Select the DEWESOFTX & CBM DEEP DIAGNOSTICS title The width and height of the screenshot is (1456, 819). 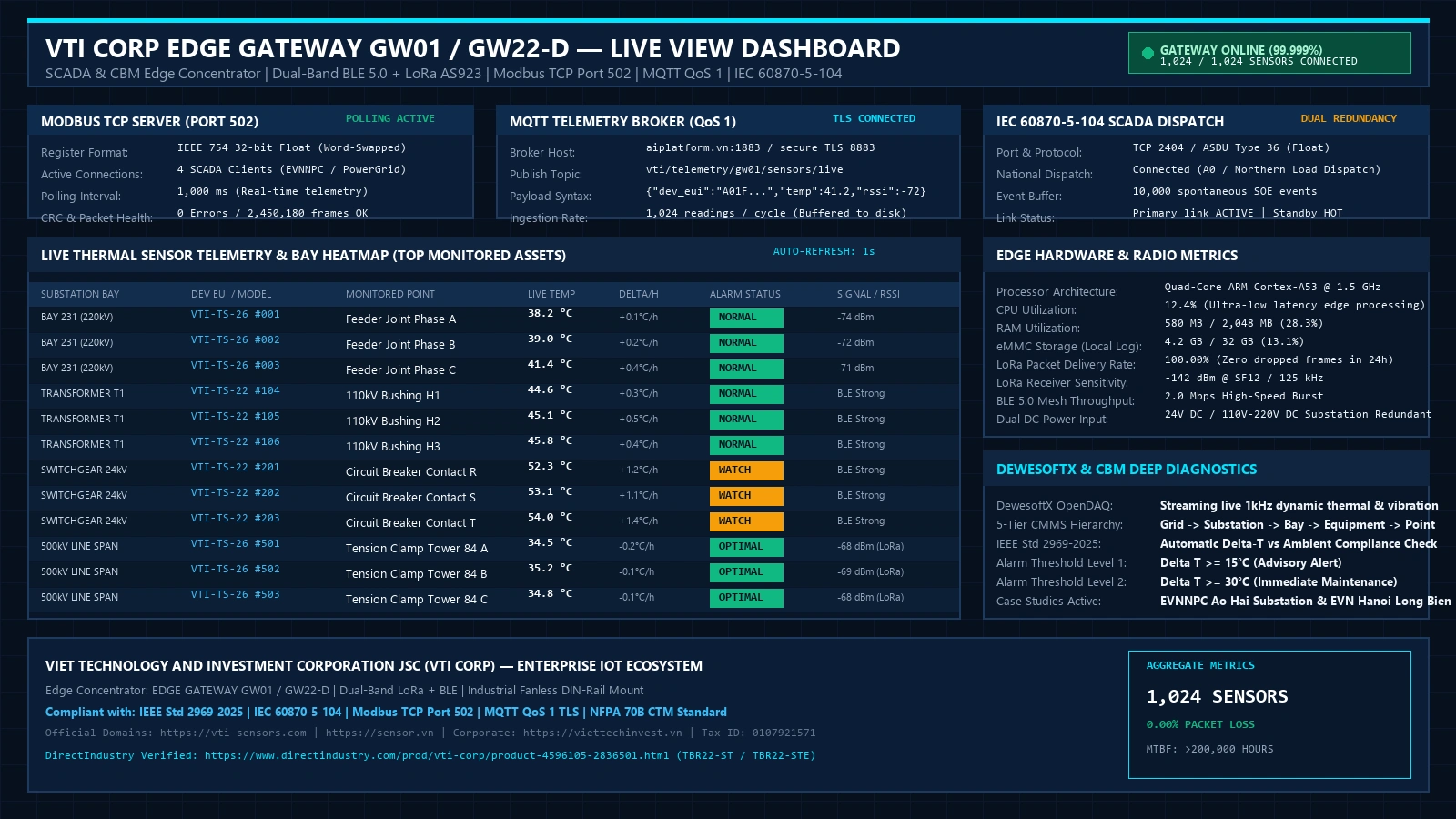click(1127, 470)
